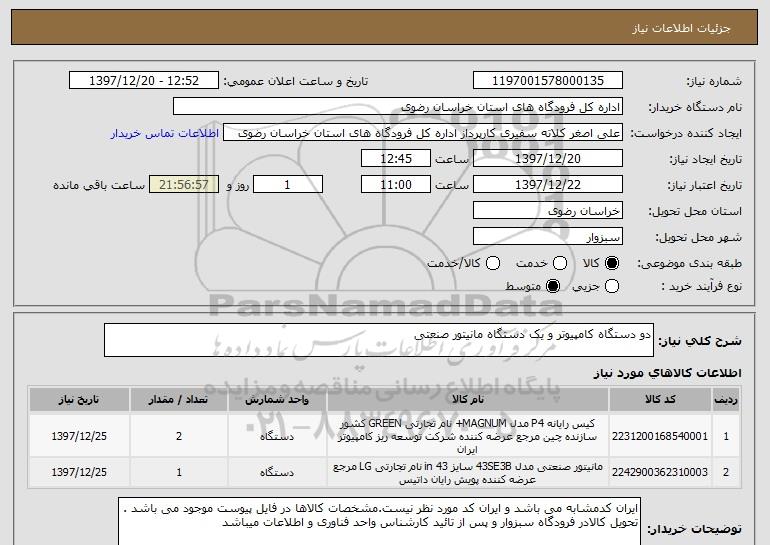
Task: Click the delivery province field خراسان رضوی
Action: [548, 211]
